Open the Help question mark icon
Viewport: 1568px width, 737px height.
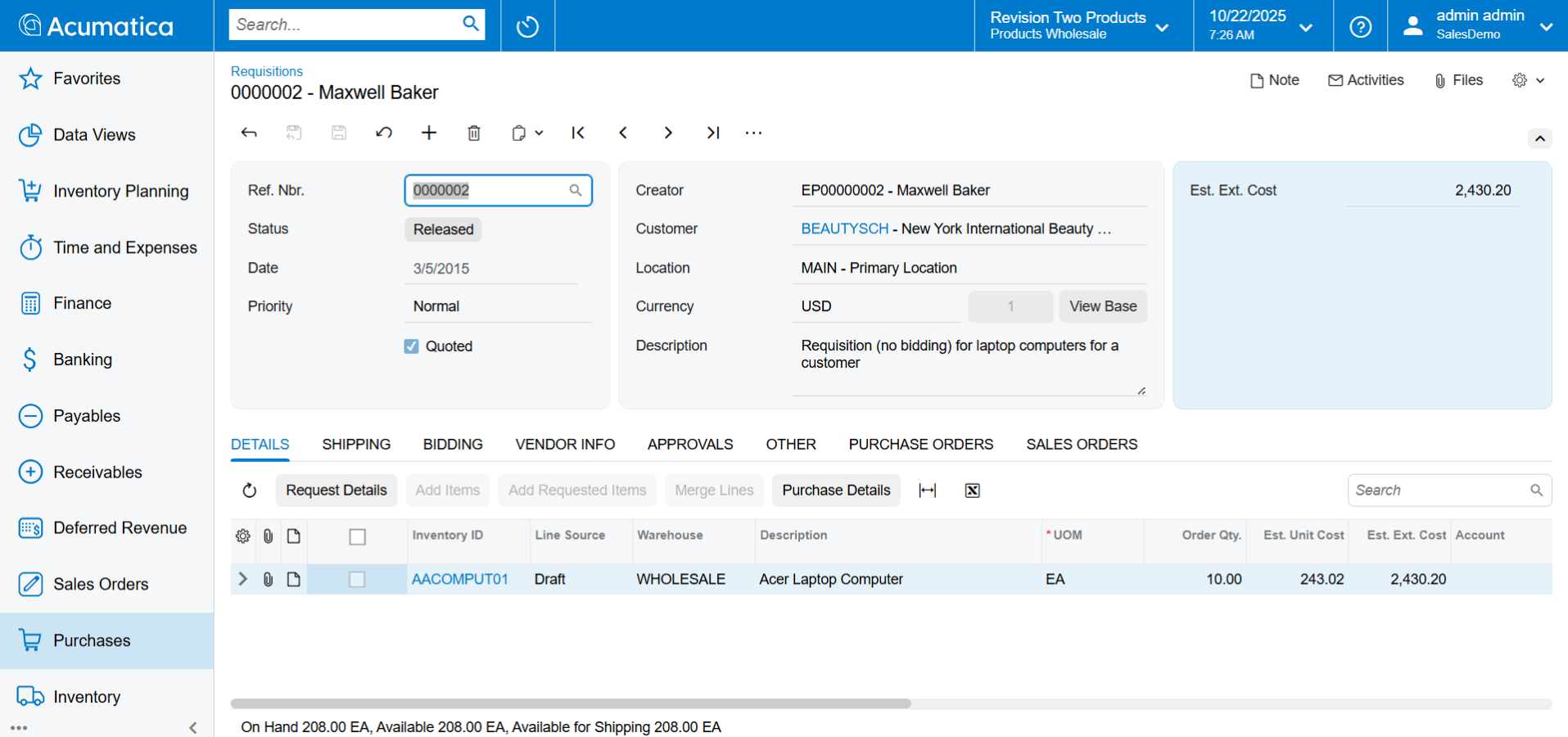pyautogui.click(x=1360, y=26)
